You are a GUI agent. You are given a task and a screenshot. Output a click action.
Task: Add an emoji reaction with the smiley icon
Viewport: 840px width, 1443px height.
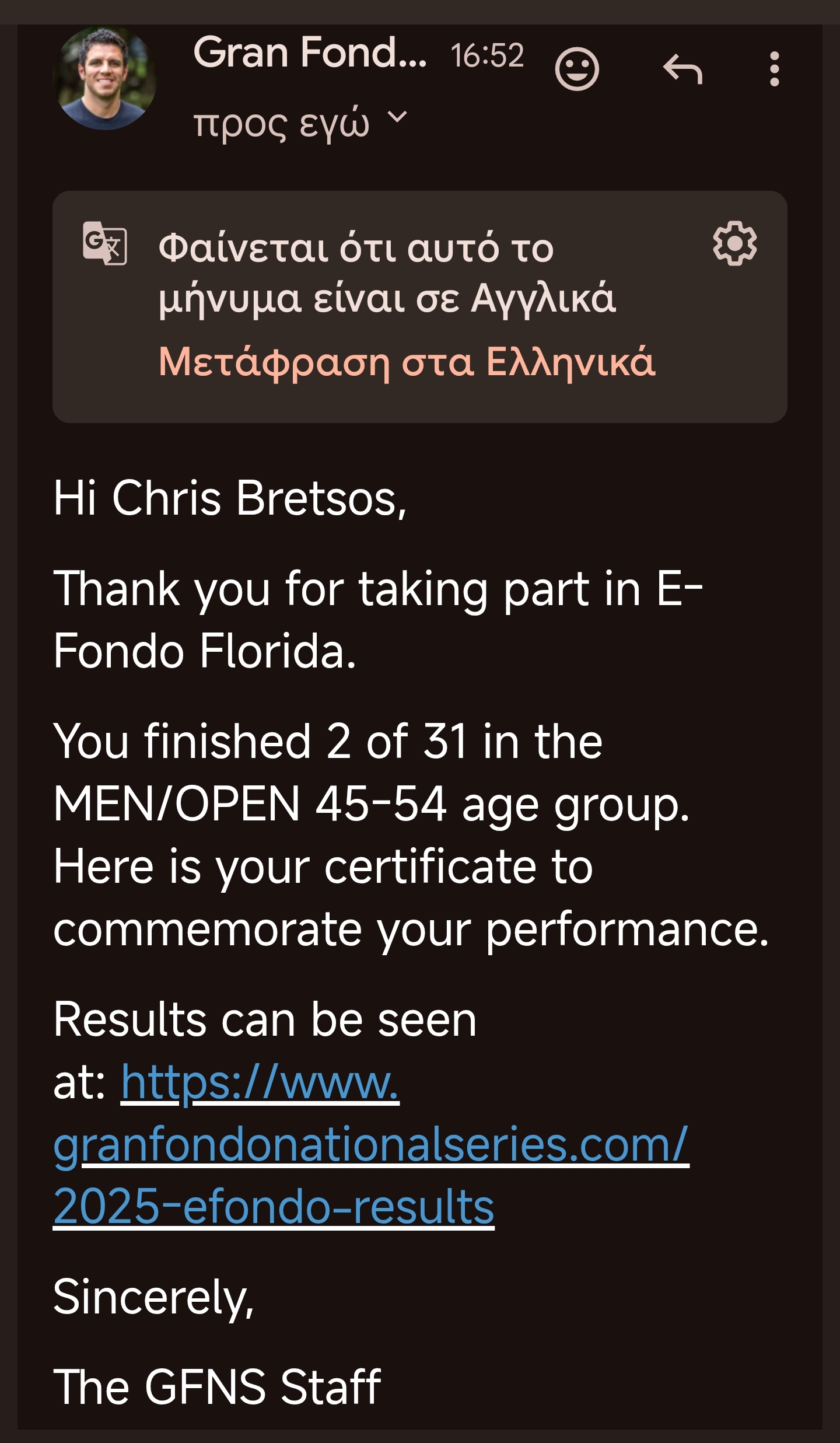coord(576,69)
